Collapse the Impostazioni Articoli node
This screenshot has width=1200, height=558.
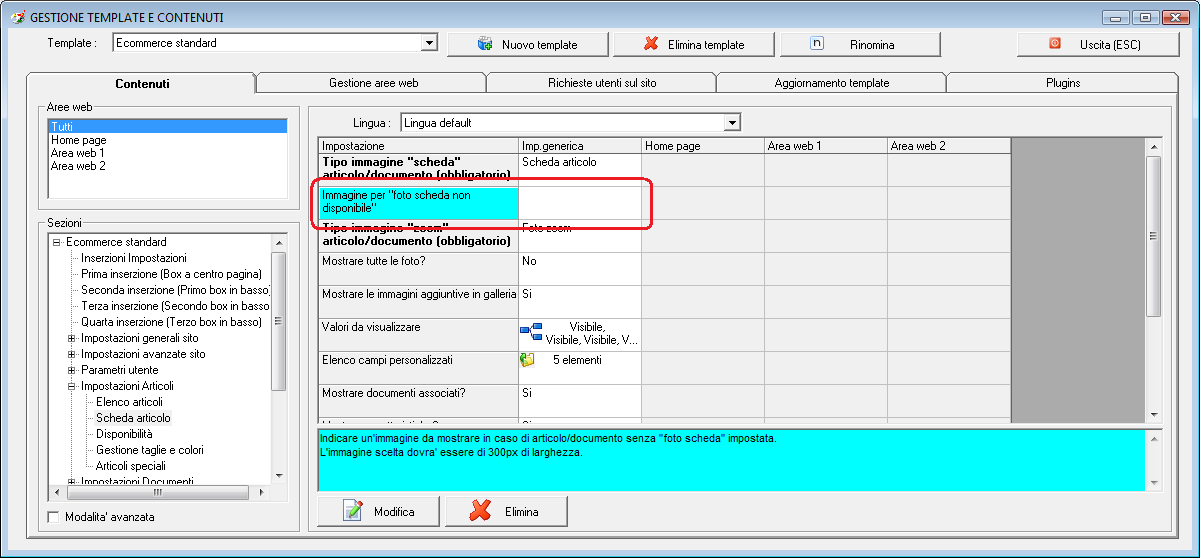point(72,386)
